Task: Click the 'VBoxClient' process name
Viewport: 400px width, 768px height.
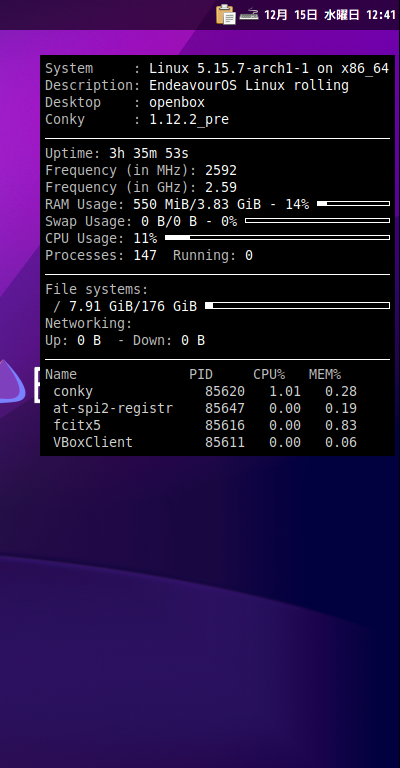Action: pos(93,442)
